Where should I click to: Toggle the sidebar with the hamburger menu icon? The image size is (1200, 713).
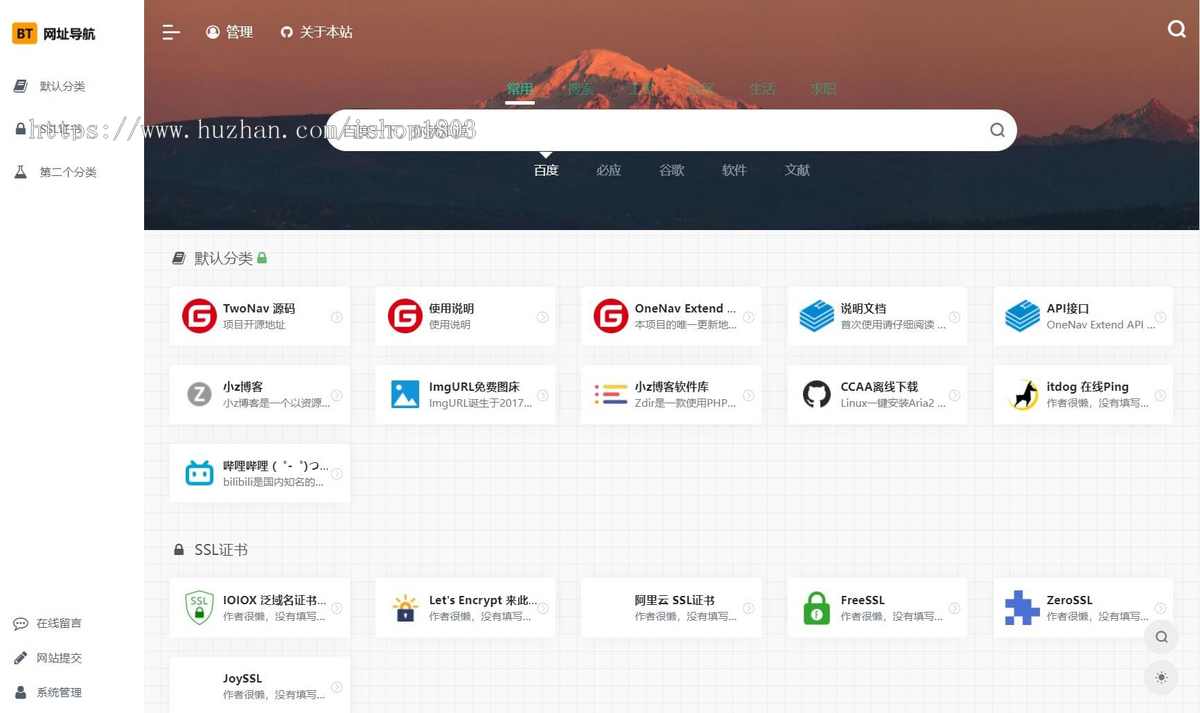tap(171, 32)
